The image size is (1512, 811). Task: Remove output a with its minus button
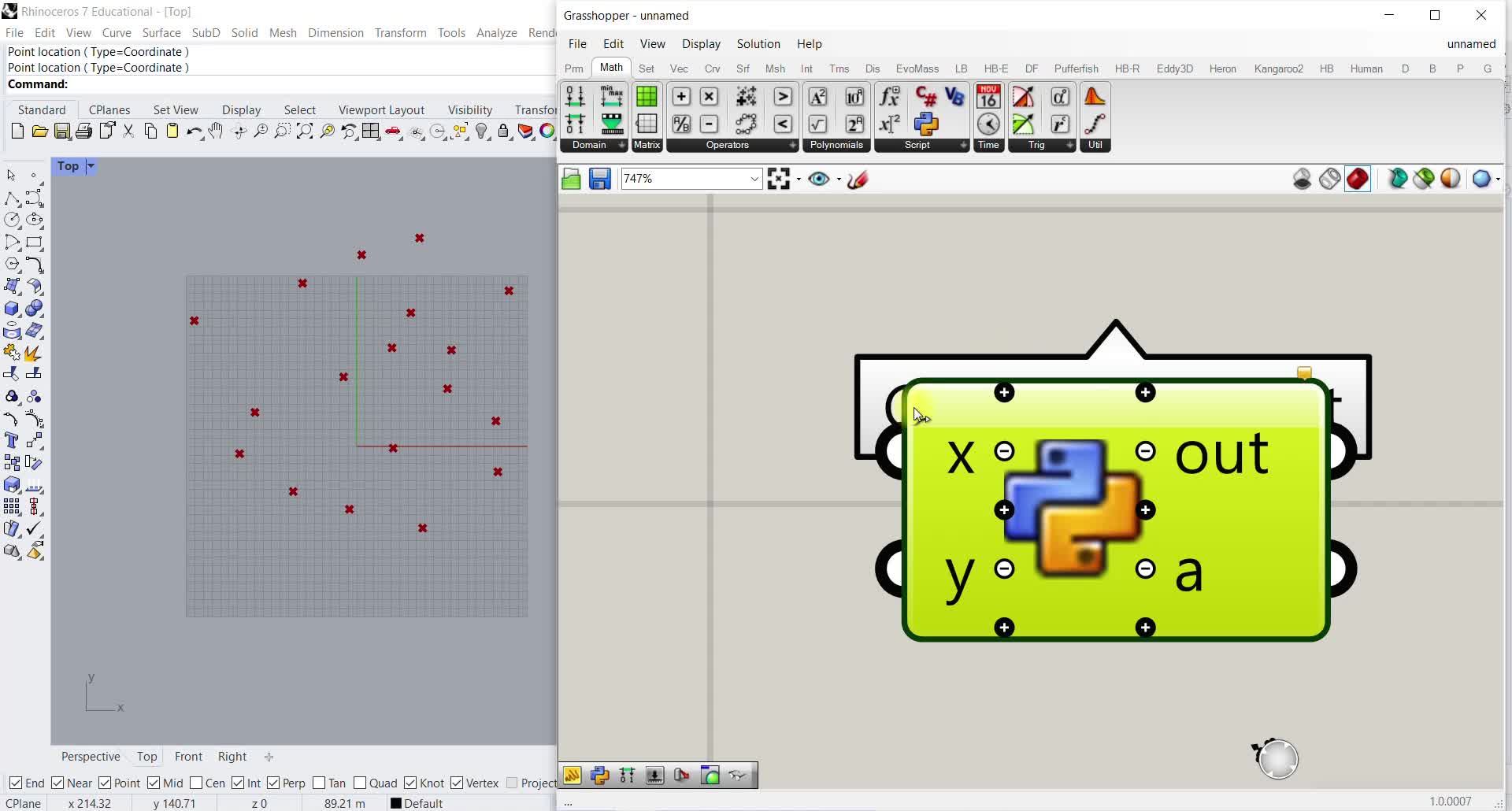[1146, 568]
